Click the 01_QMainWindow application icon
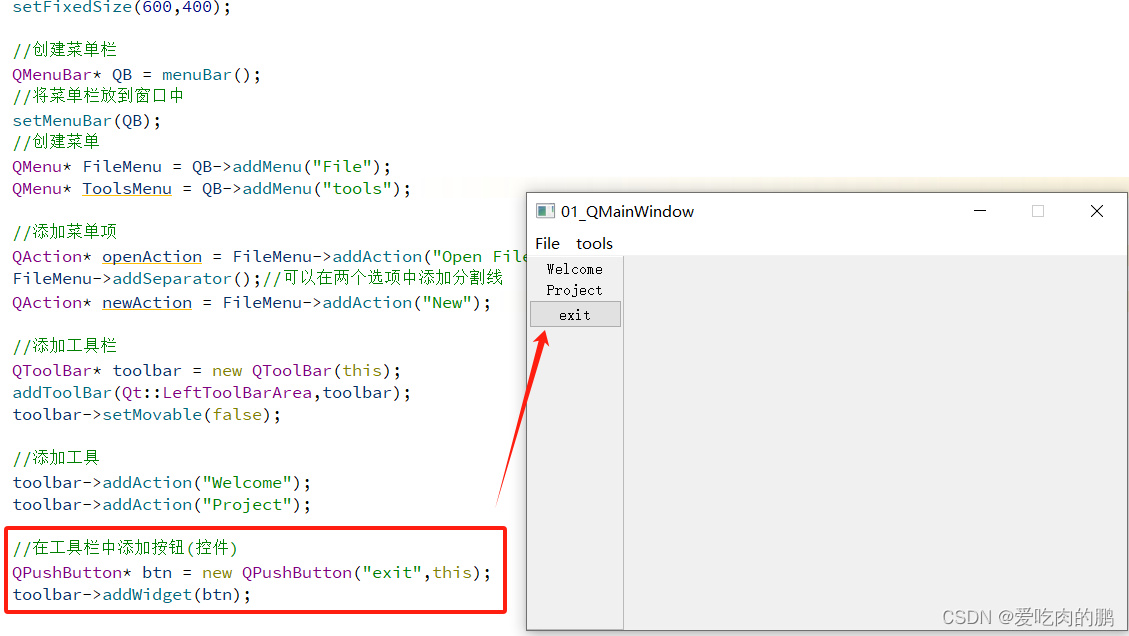Viewport: 1129px width, 636px height. point(545,211)
